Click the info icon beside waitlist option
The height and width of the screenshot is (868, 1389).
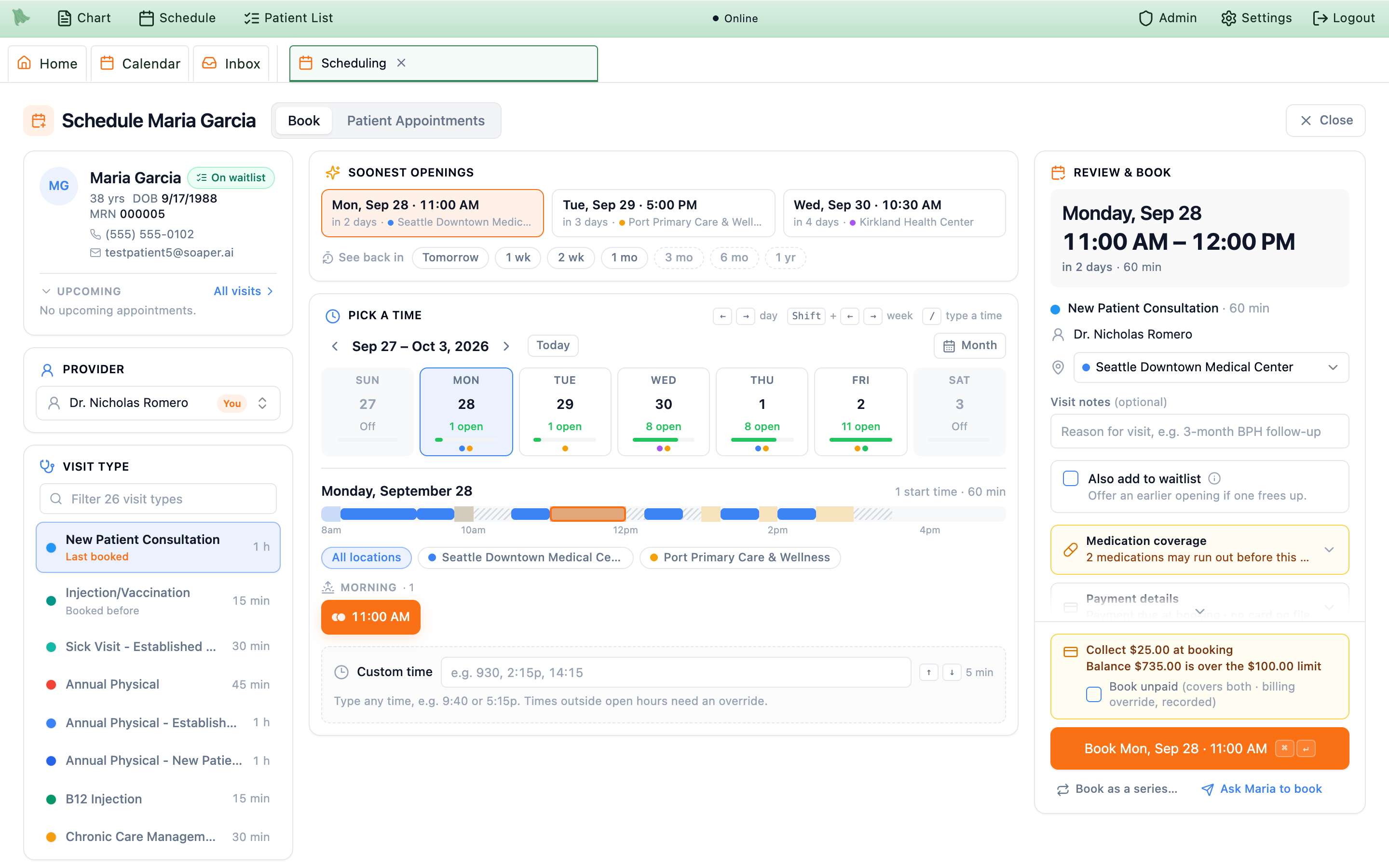pos(1214,478)
